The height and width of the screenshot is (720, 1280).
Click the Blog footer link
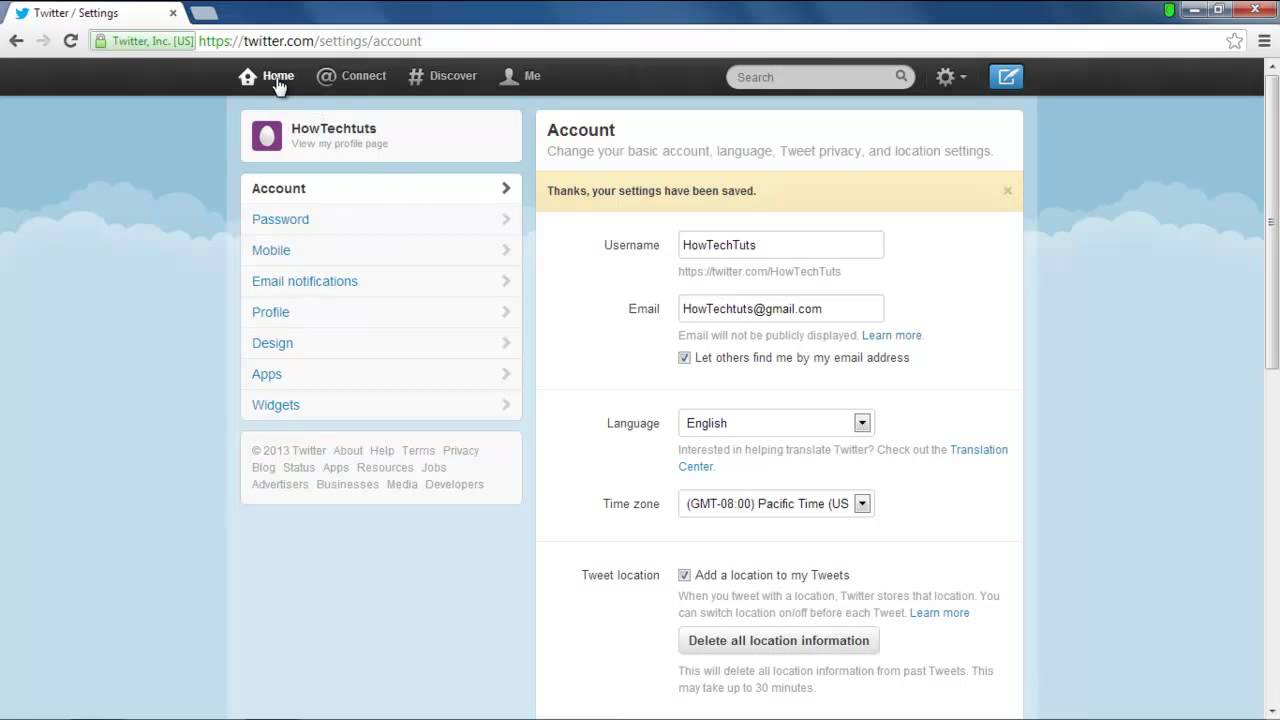263,468
